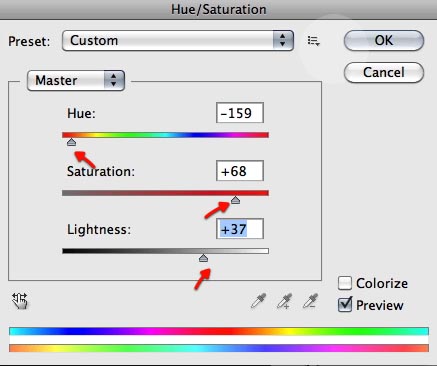Click the black-to-white Lightness slider track
This screenshot has height=366, width=437.
[165, 251]
